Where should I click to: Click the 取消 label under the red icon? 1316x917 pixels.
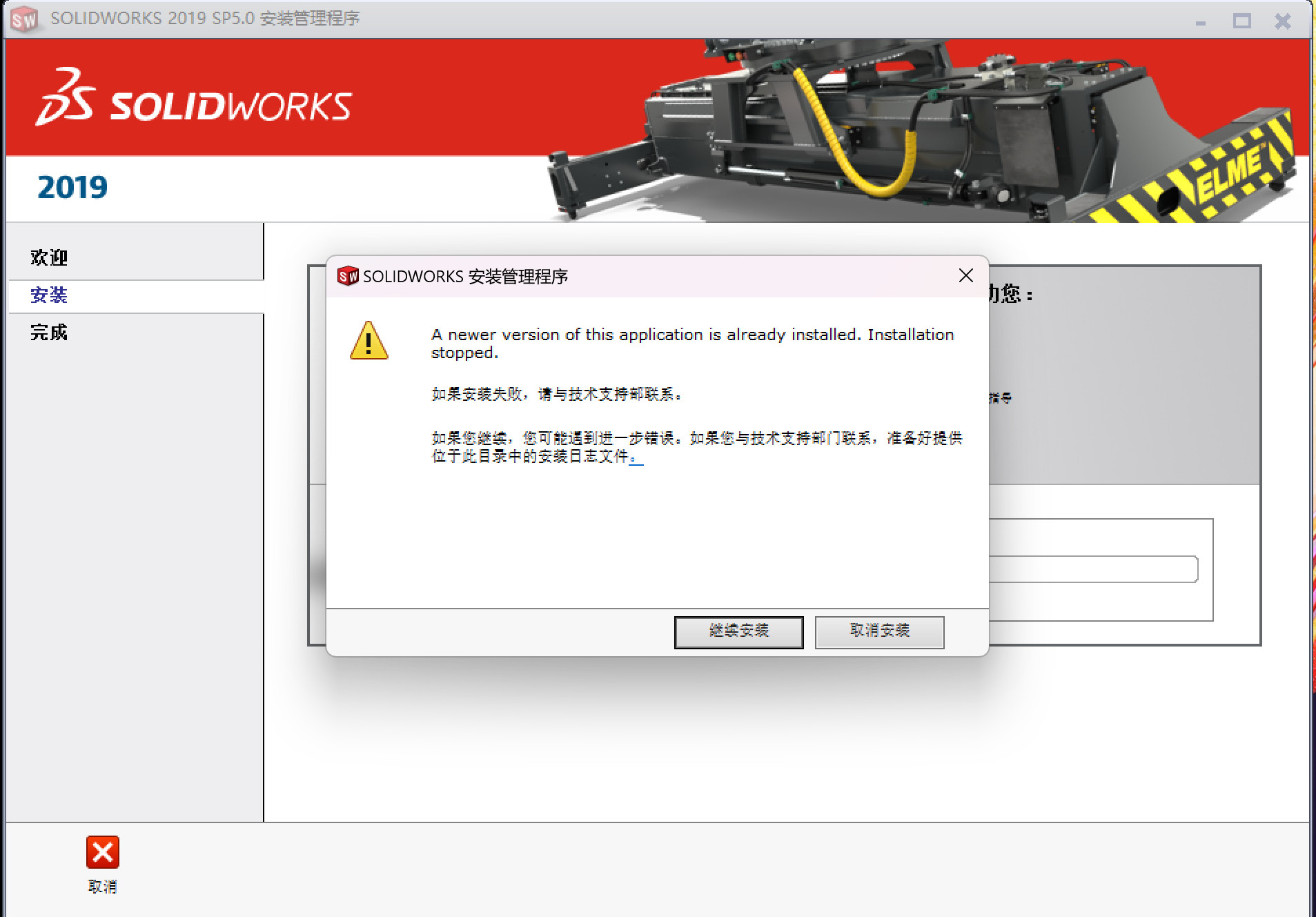[103, 887]
